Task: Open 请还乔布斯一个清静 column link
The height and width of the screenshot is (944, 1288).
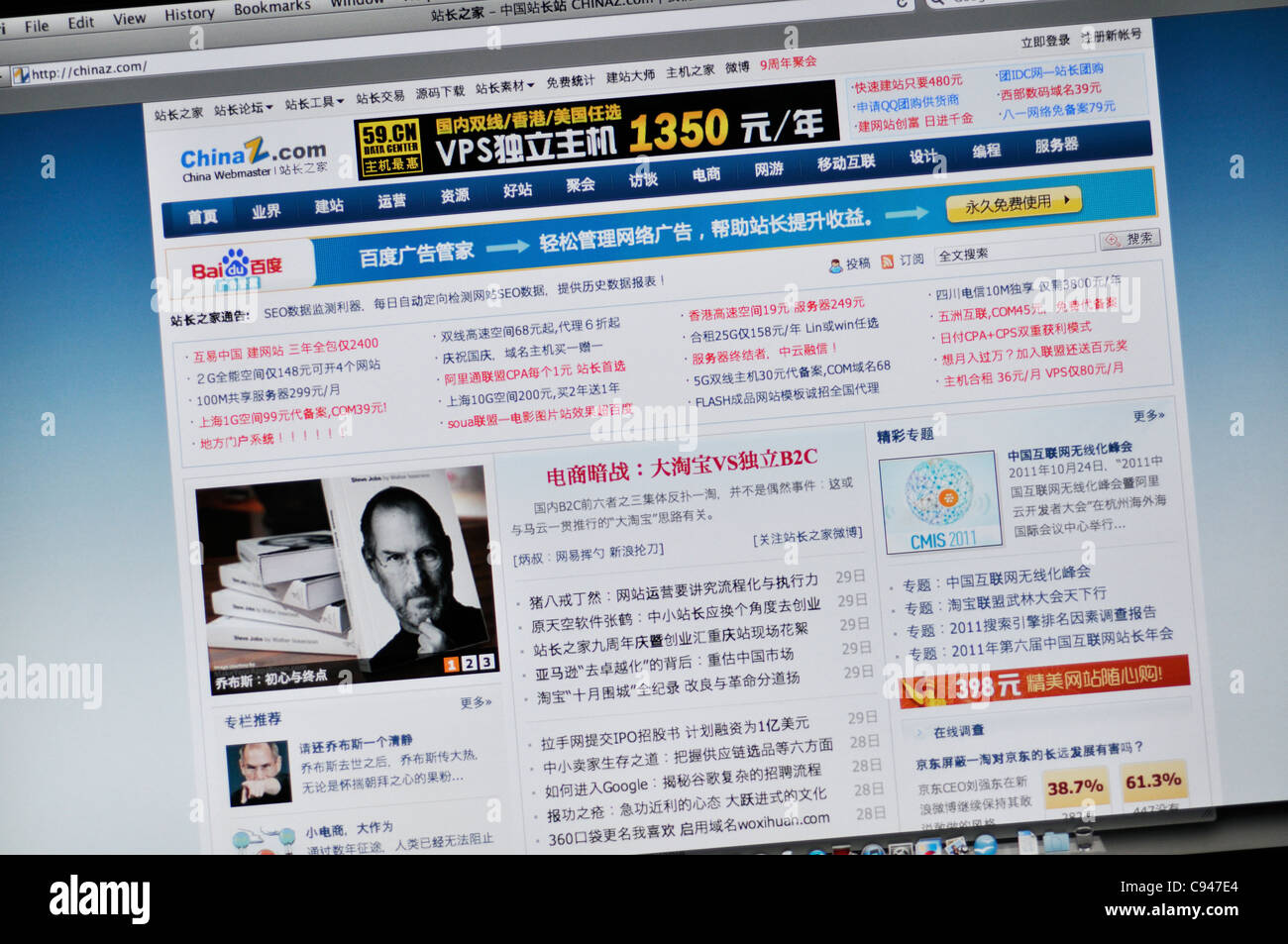Action: tap(356, 744)
